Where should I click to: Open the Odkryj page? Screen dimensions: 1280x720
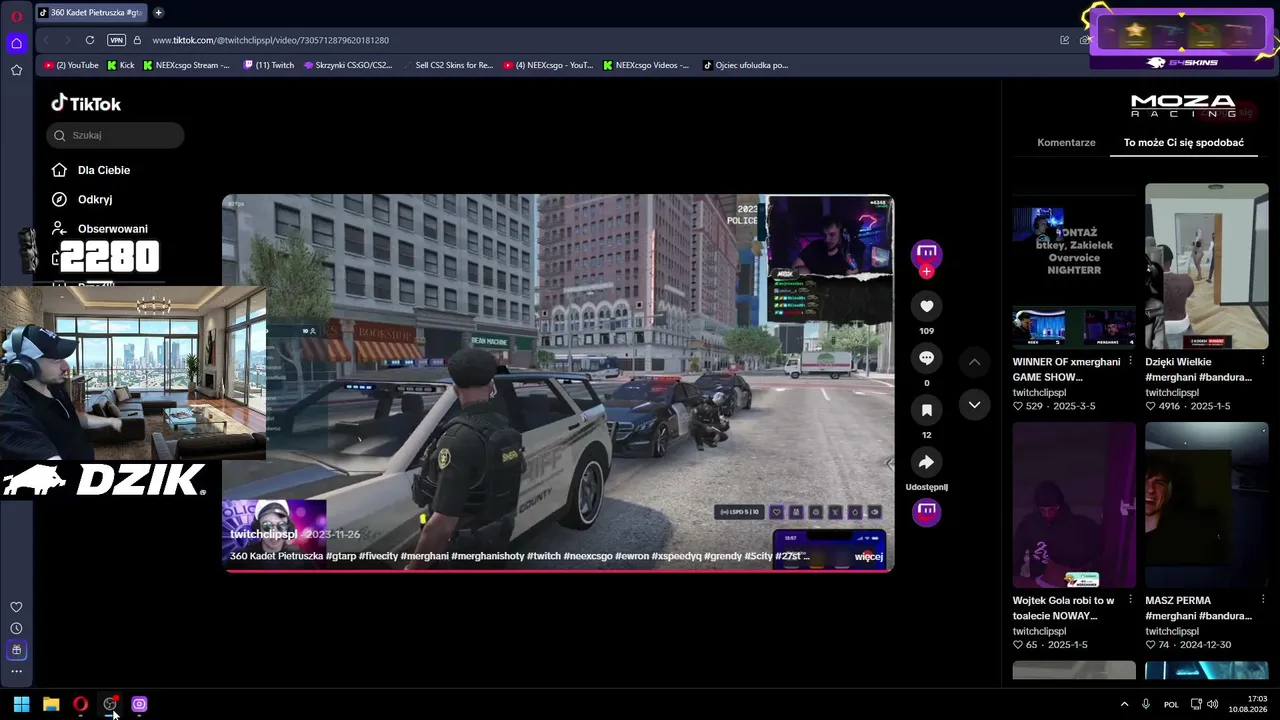(82, 199)
